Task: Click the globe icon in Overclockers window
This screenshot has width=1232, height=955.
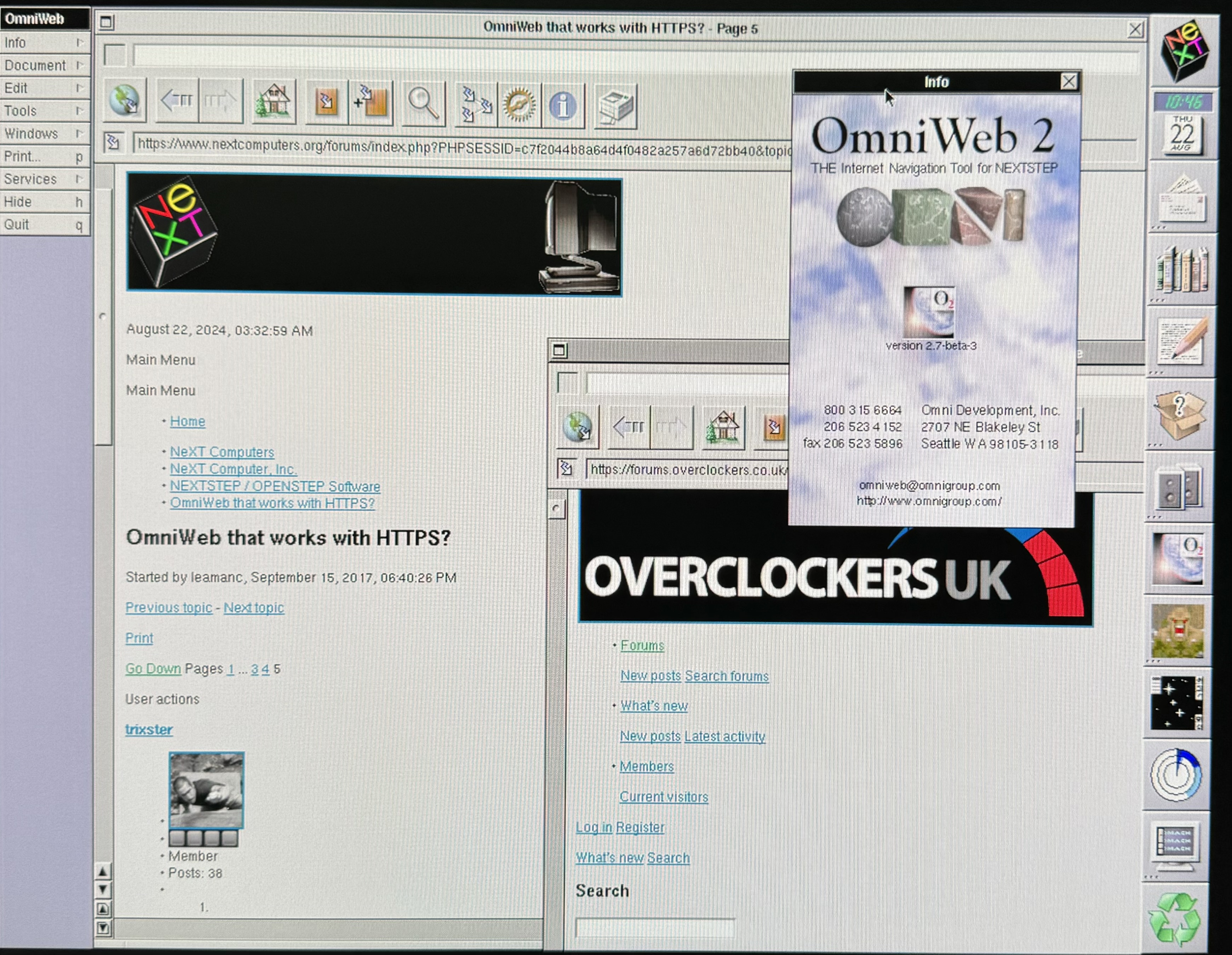Action: point(578,427)
